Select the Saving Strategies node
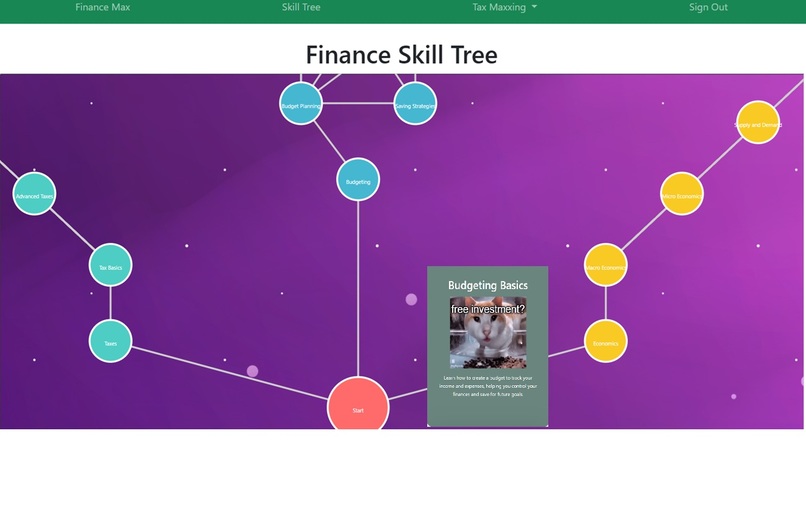The height and width of the screenshot is (518, 806). click(415, 104)
